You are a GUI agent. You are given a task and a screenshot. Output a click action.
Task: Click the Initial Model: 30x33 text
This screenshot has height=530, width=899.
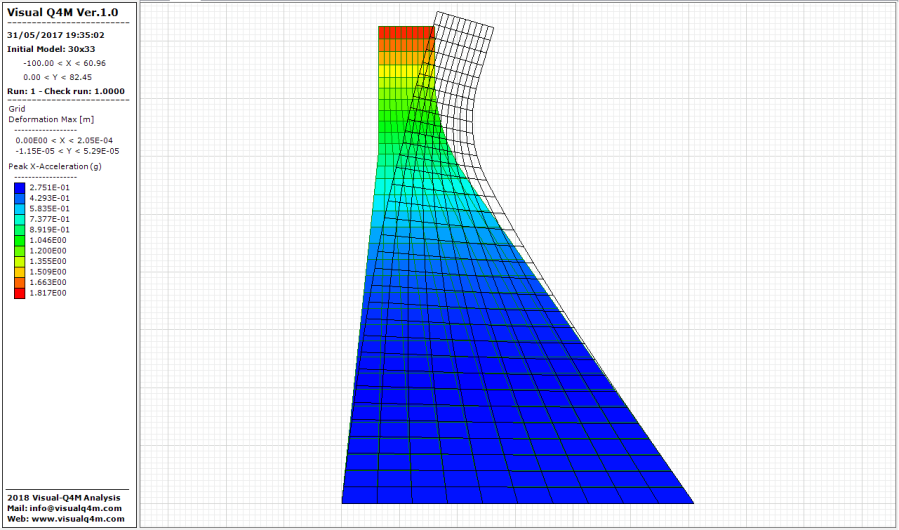coord(50,49)
